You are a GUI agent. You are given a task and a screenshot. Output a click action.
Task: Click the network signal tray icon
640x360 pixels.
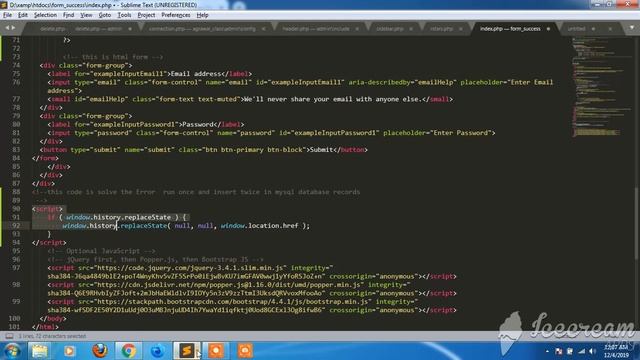(x=582, y=351)
